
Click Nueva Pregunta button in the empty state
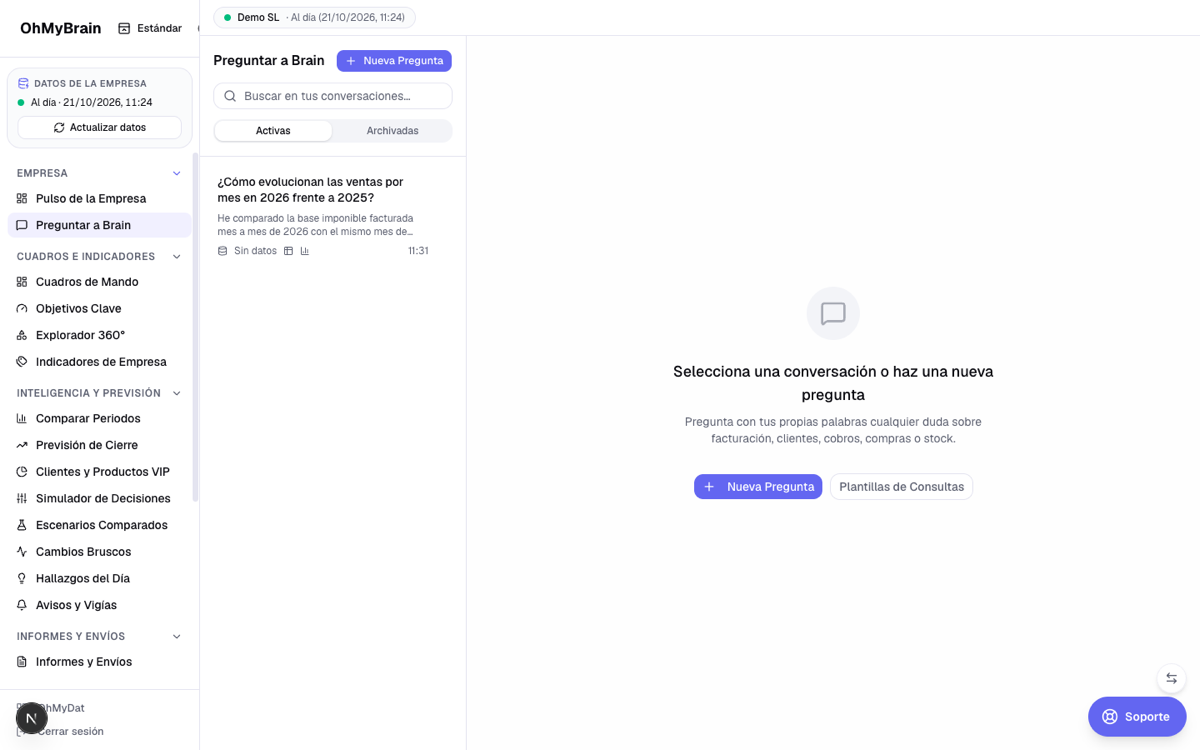(x=758, y=487)
